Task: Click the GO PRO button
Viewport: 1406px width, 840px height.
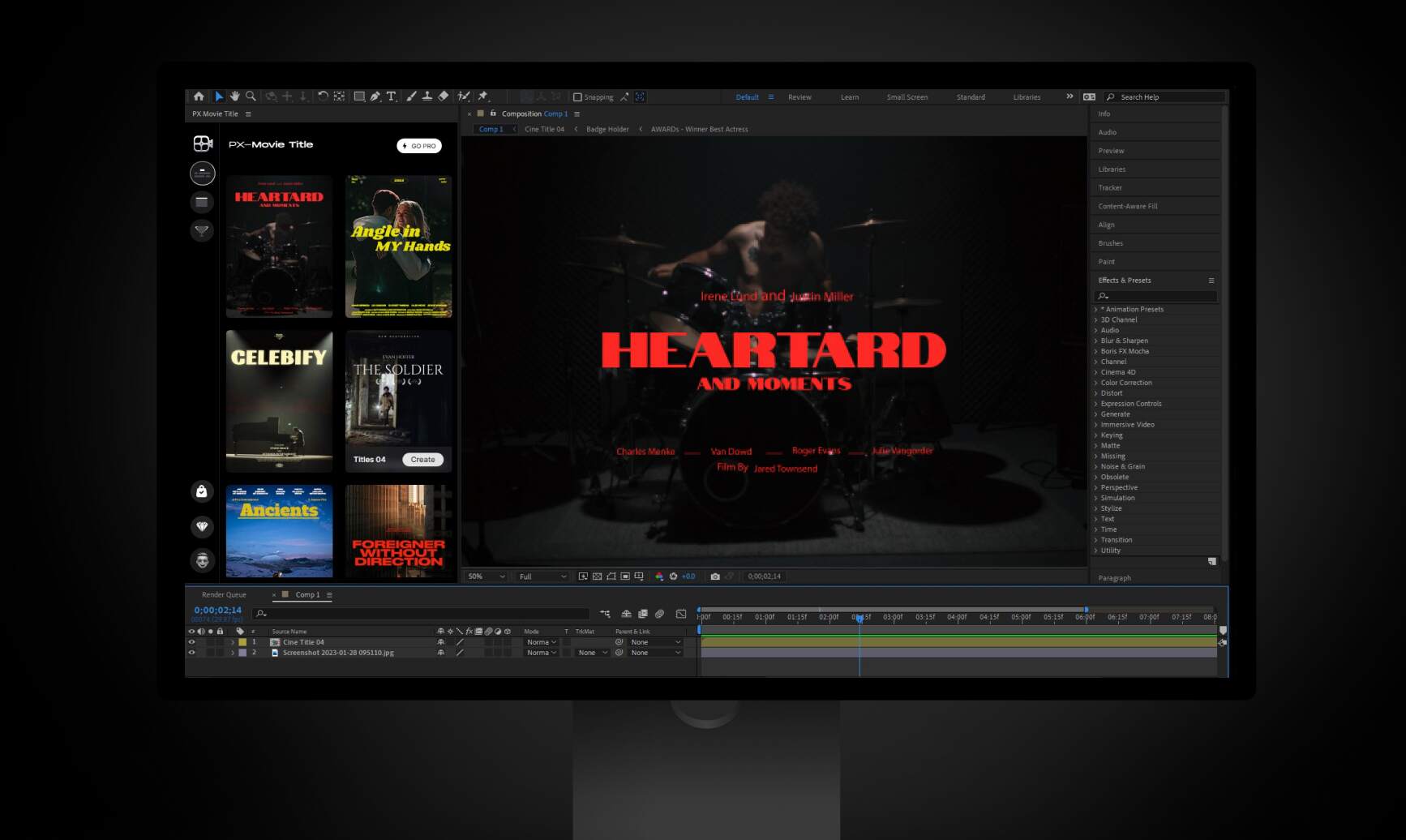Action: tap(419, 146)
